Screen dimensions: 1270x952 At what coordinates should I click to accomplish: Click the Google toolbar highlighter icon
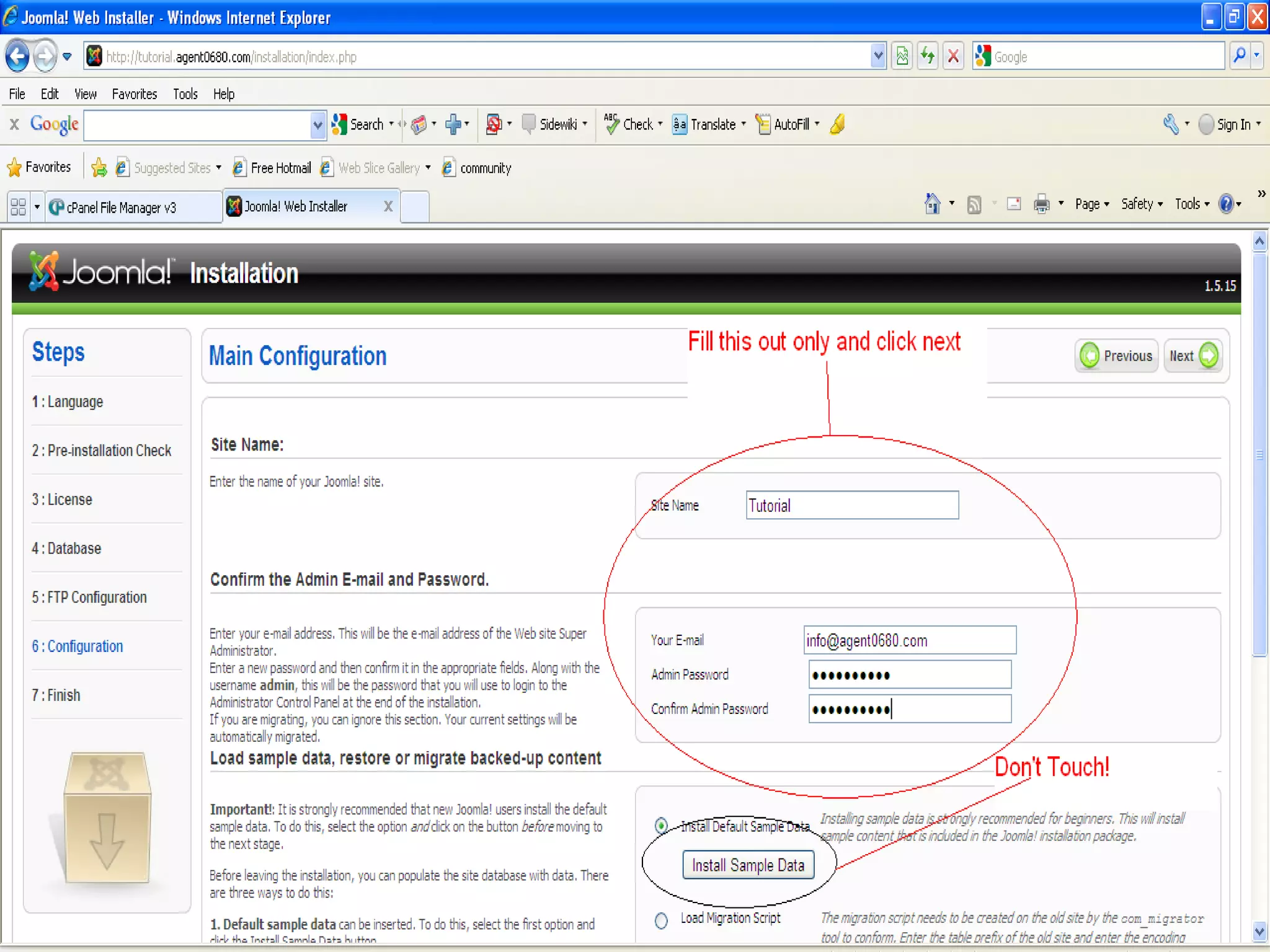coord(838,125)
